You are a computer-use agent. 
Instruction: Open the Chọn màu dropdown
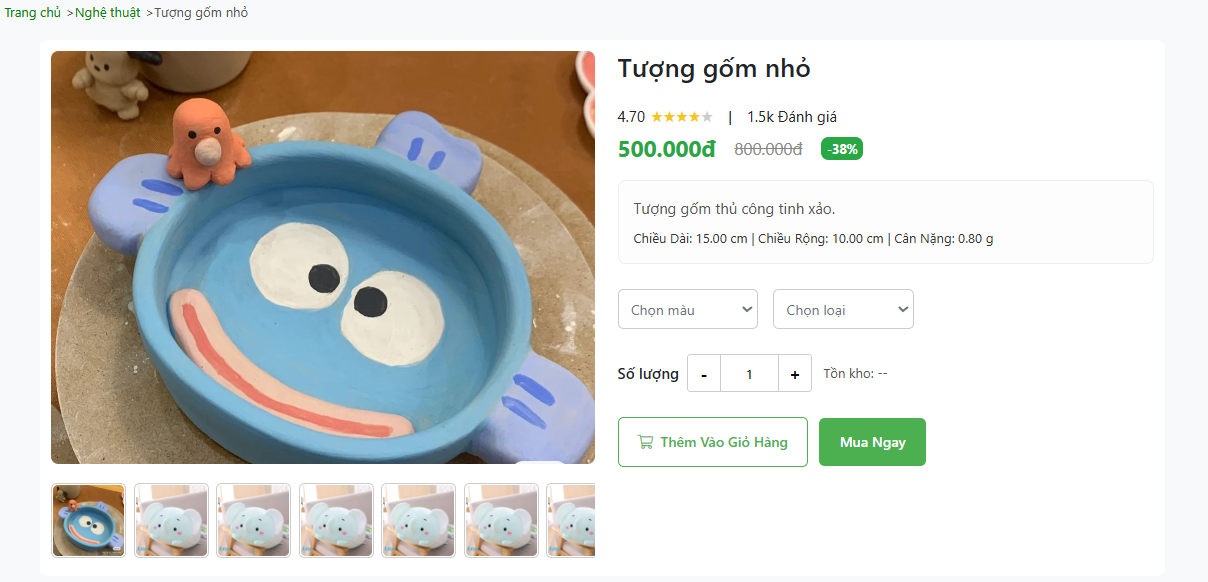tap(687, 309)
